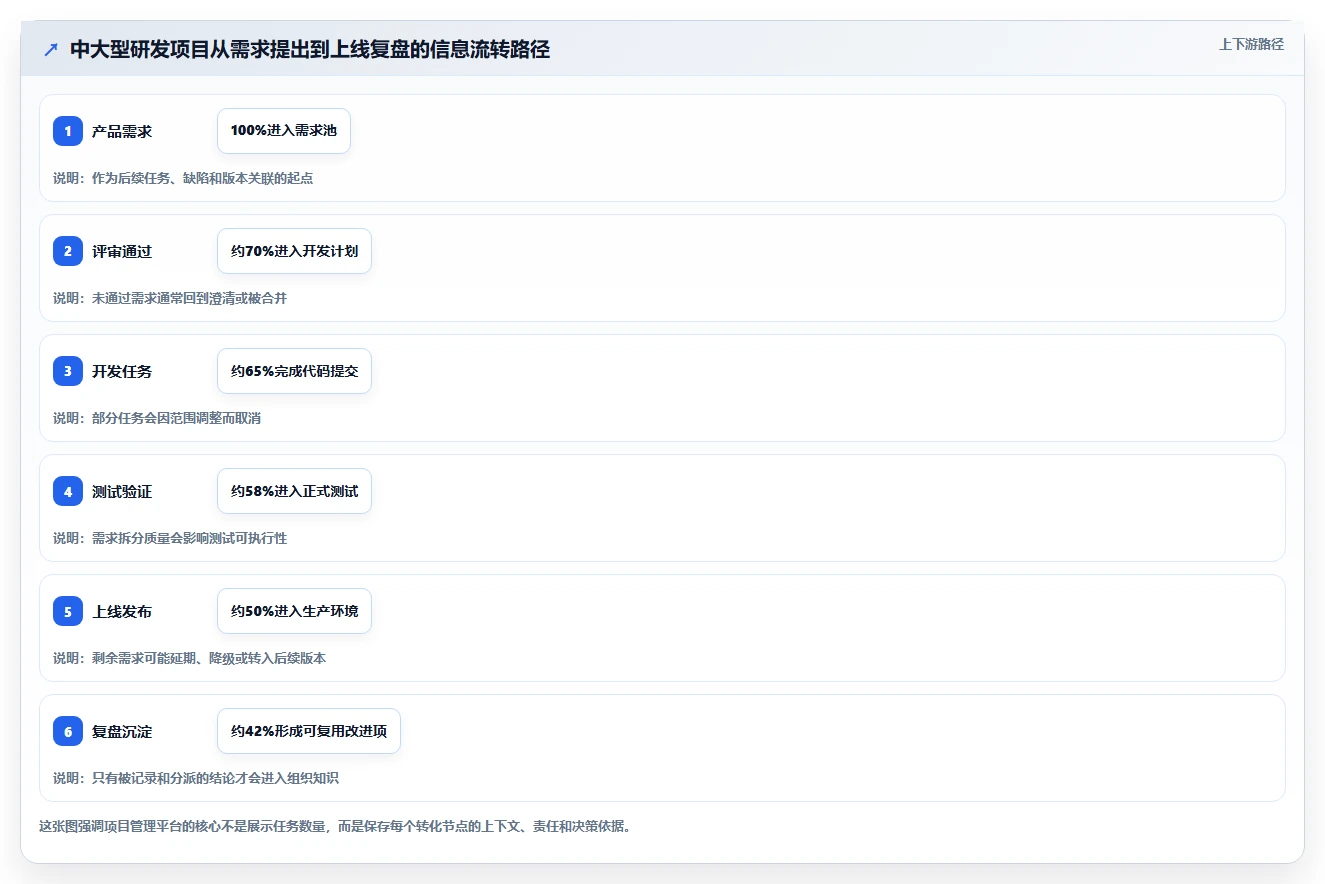Click the 上下游路径 label in header
This screenshot has height=884, width=1325.
pyautogui.click(x=1251, y=44)
